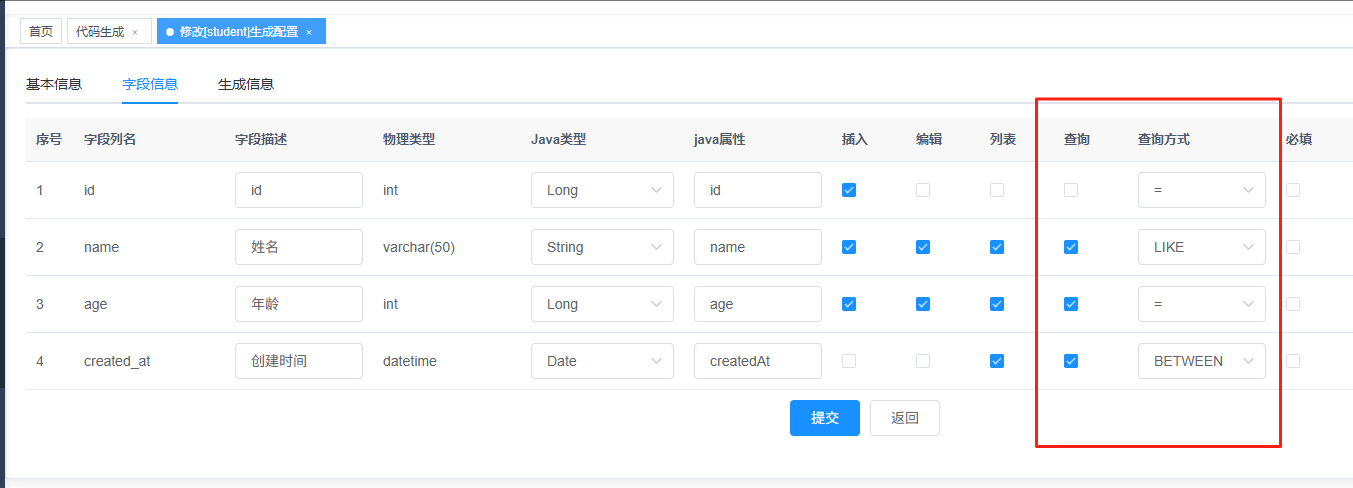This screenshot has height=488, width=1353.
Task: Switch to the 生成信息 tab
Action: (246, 84)
